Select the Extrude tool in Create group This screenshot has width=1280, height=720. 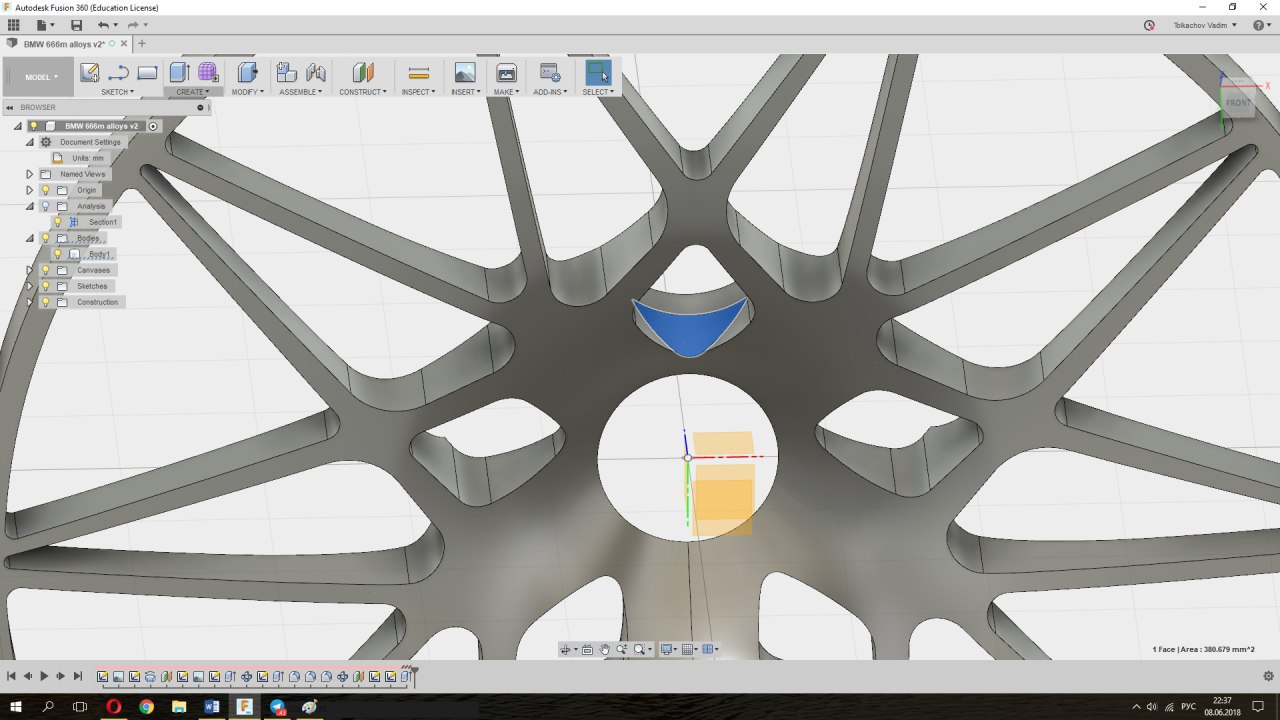tap(179, 72)
